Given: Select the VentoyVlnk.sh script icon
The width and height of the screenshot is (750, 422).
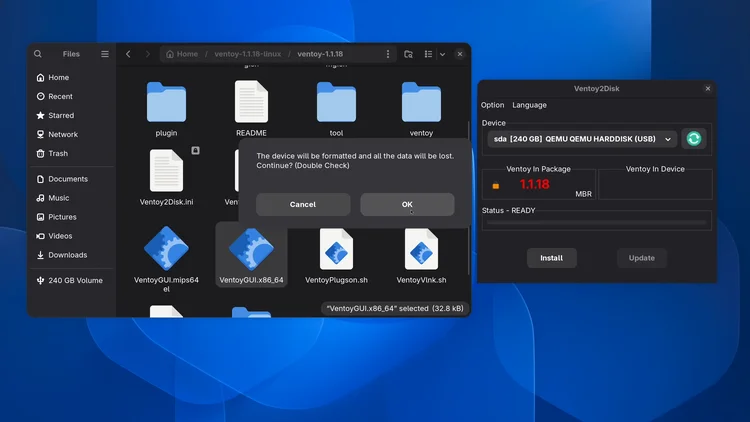Looking at the screenshot, I should pos(421,249).
